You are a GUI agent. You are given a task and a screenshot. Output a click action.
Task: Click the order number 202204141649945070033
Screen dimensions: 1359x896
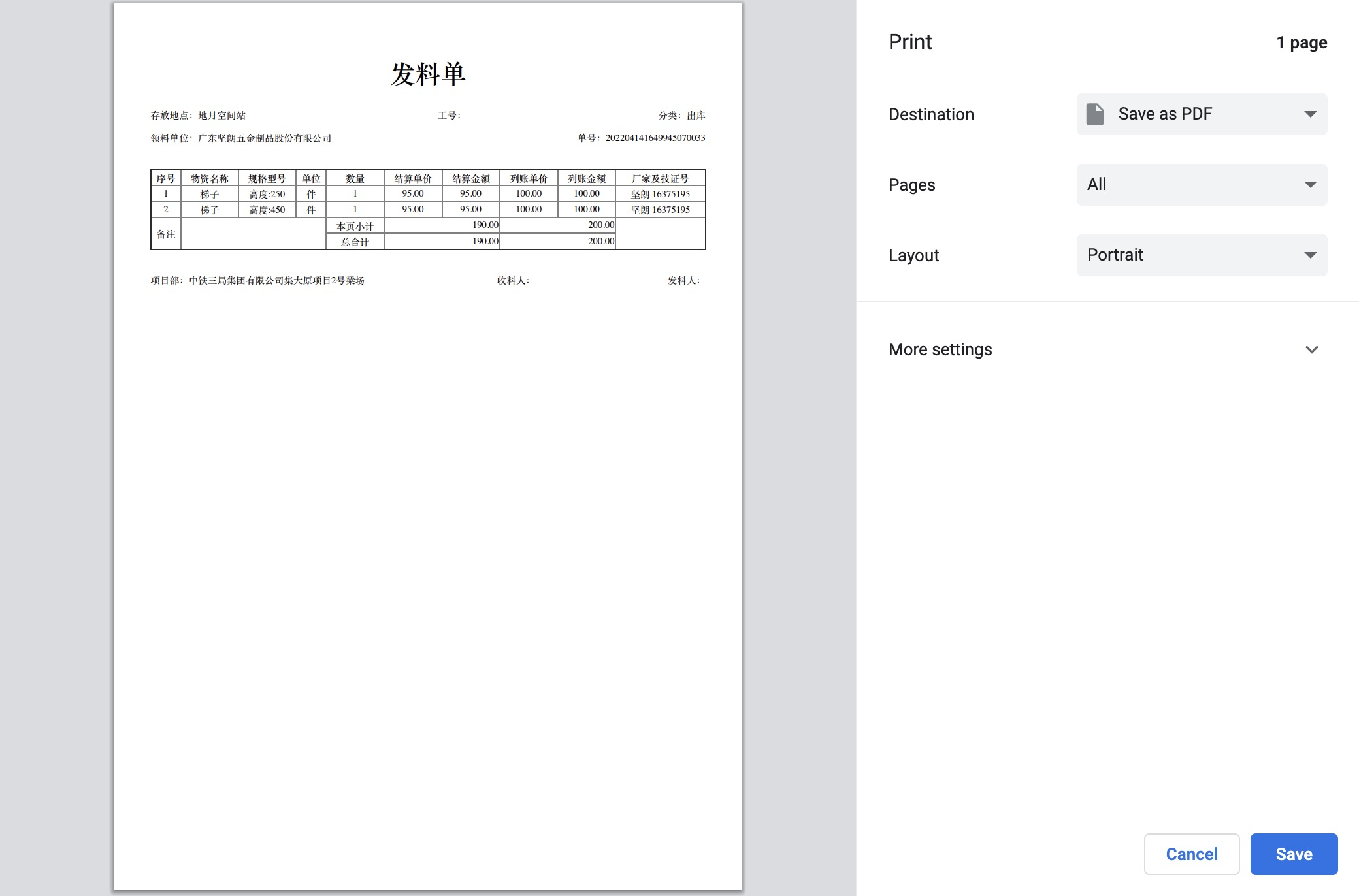(x=655, y=138)
